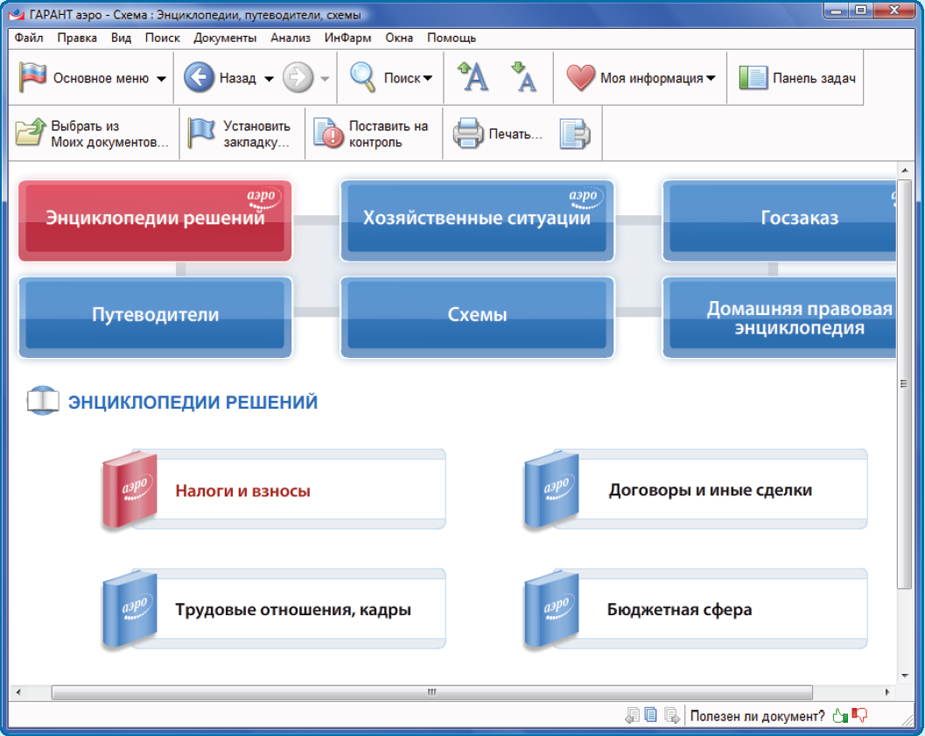Click the red thumbs-down icon

coord(859,715)
